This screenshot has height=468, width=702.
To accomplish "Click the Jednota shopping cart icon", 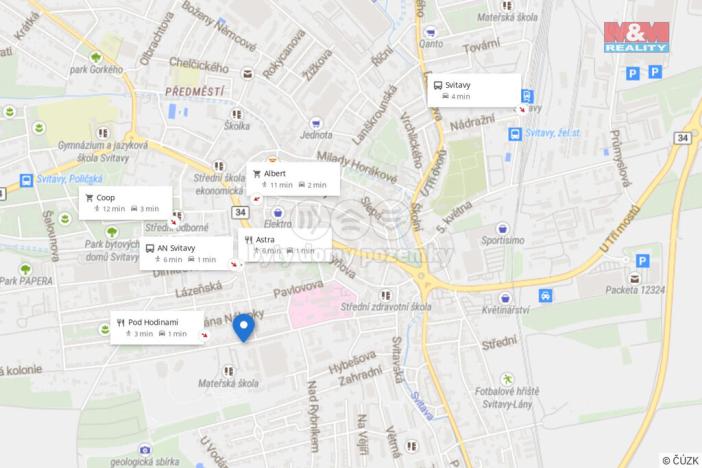I will point(316,123).
